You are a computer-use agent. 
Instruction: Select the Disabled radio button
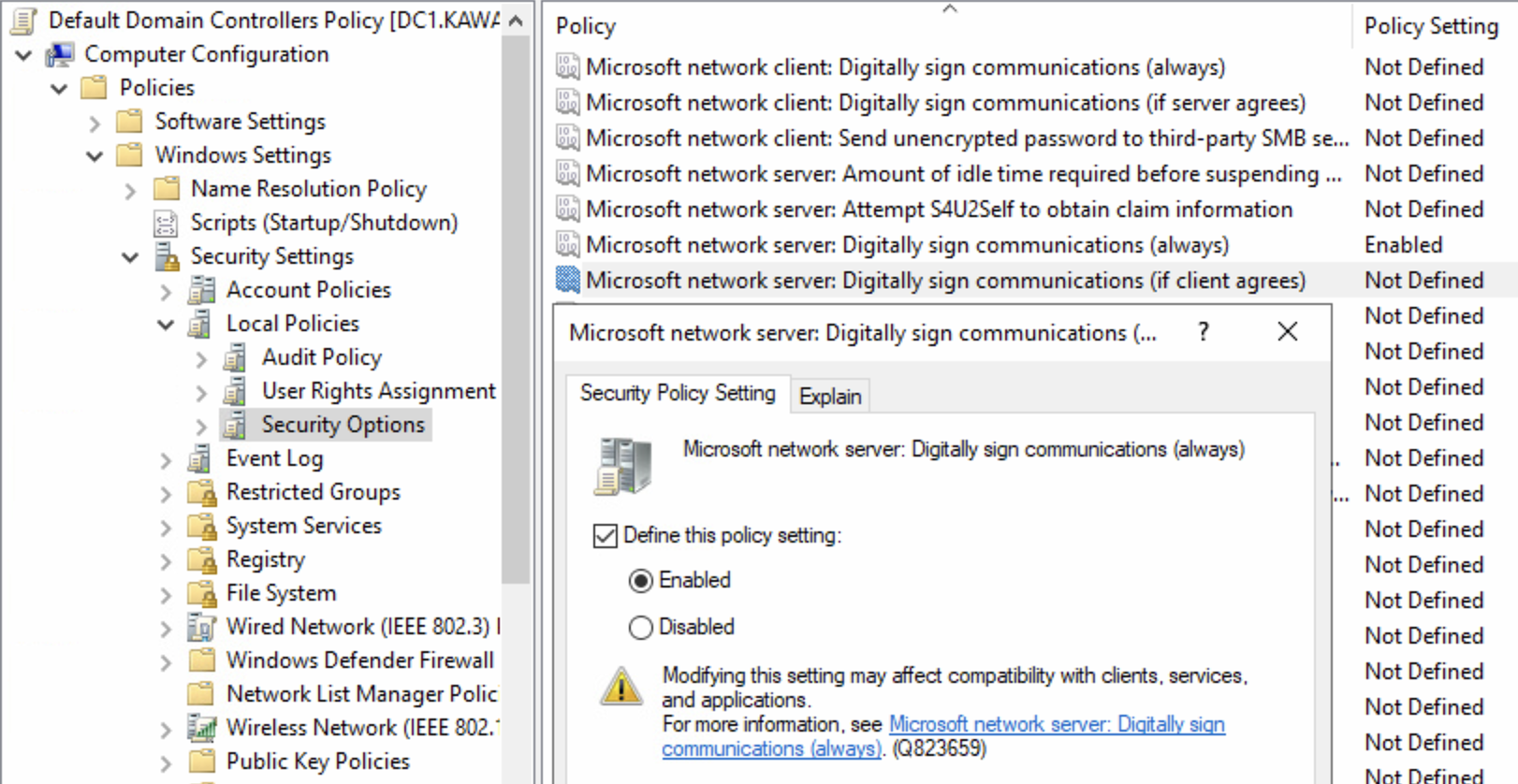pyautogui.click(x=641, y=628)
